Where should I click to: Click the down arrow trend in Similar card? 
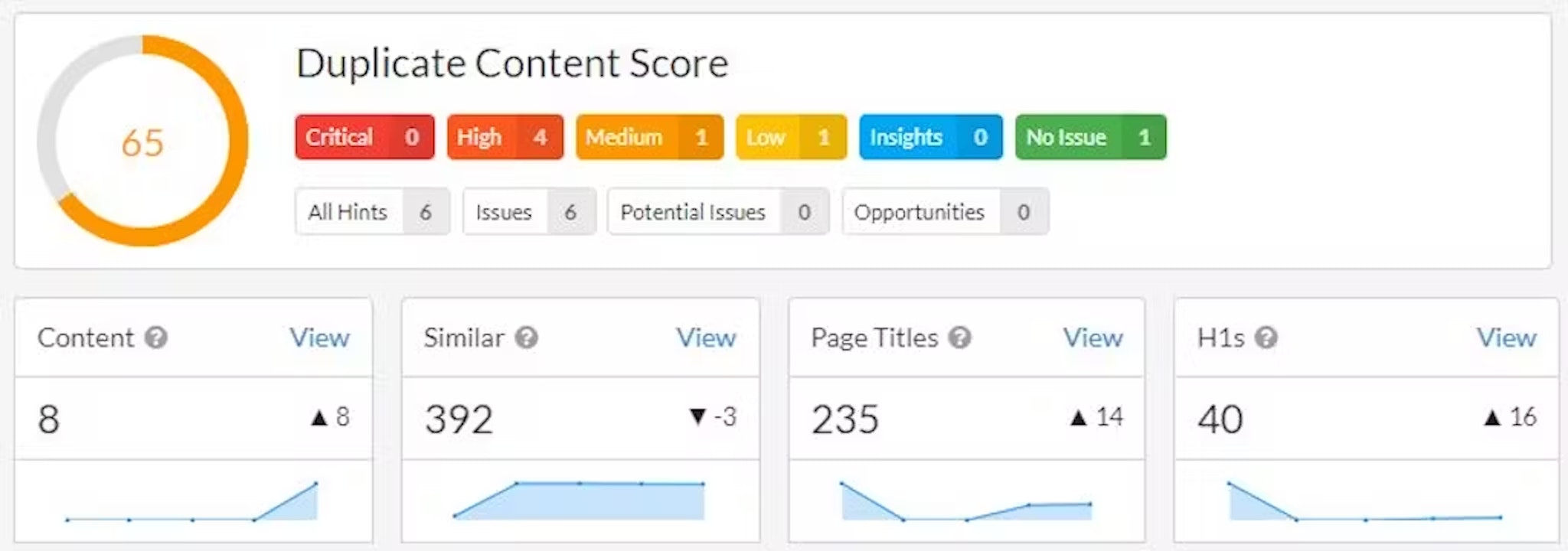click(697, 417)
